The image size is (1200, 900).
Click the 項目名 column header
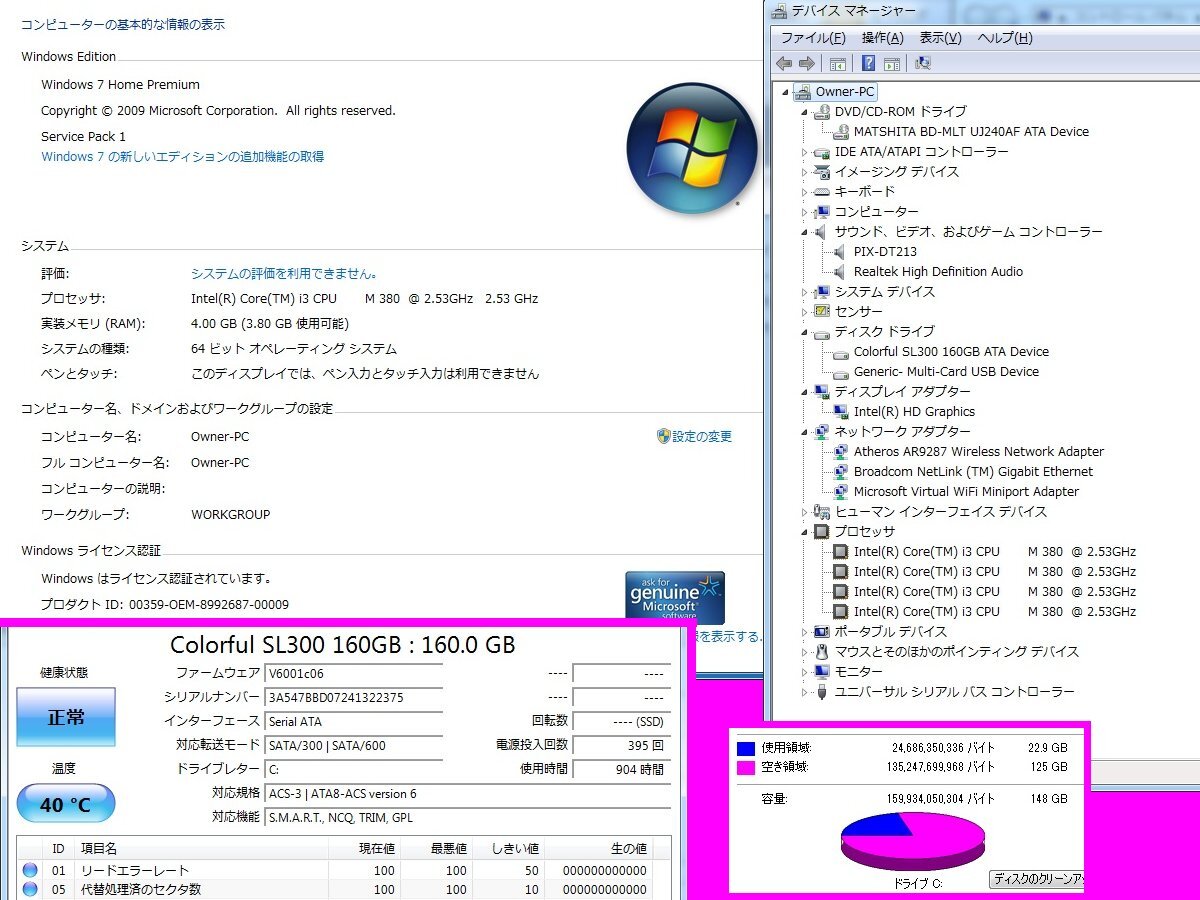point(202,849)
